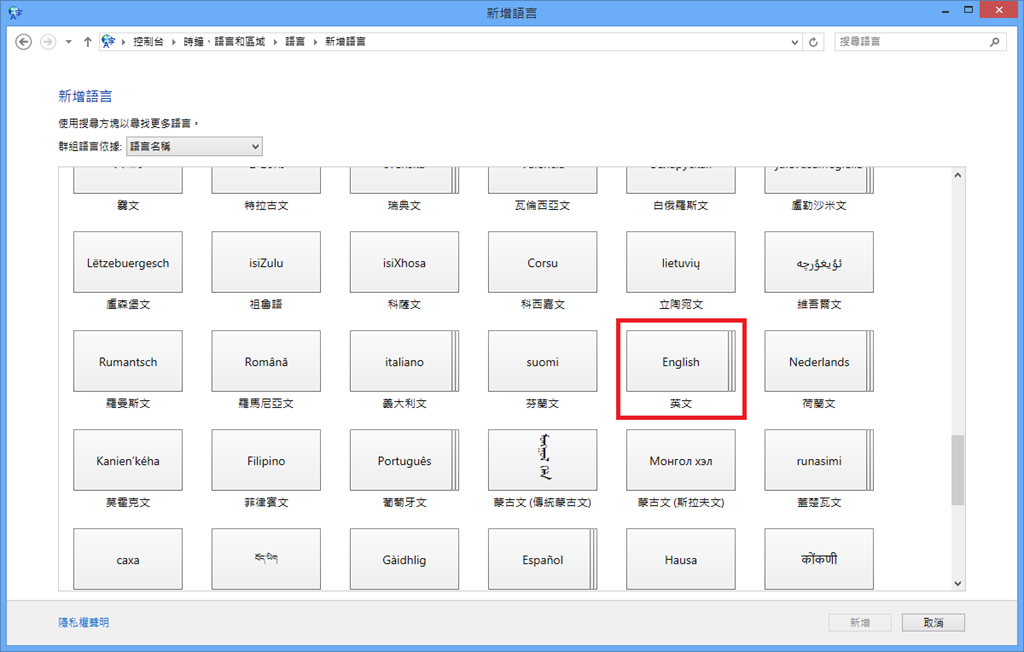Click the 白俄羅斯文 label
The height and width of the screenshot is (652, 1024).
point(680,206)
